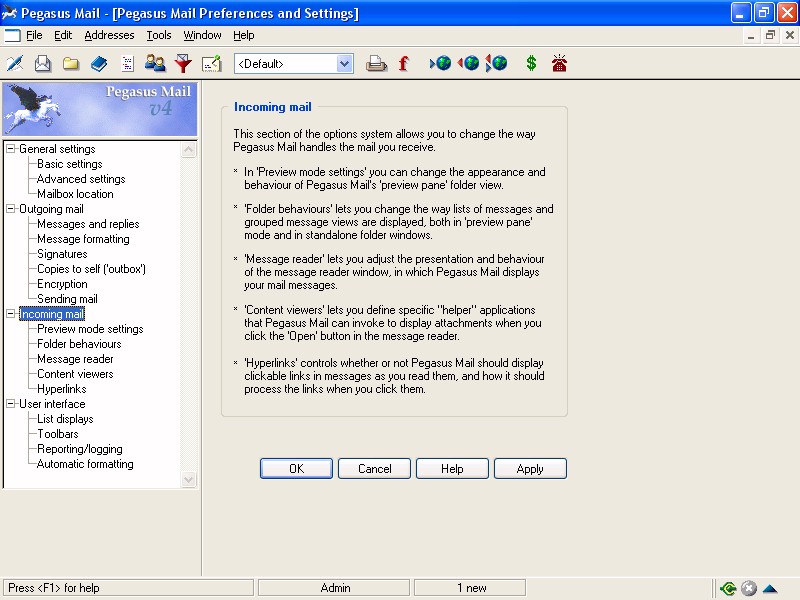The image size is (800, 600).
Task: Click the settings tree scroll-up arrow
Action: tap(189, 150)
